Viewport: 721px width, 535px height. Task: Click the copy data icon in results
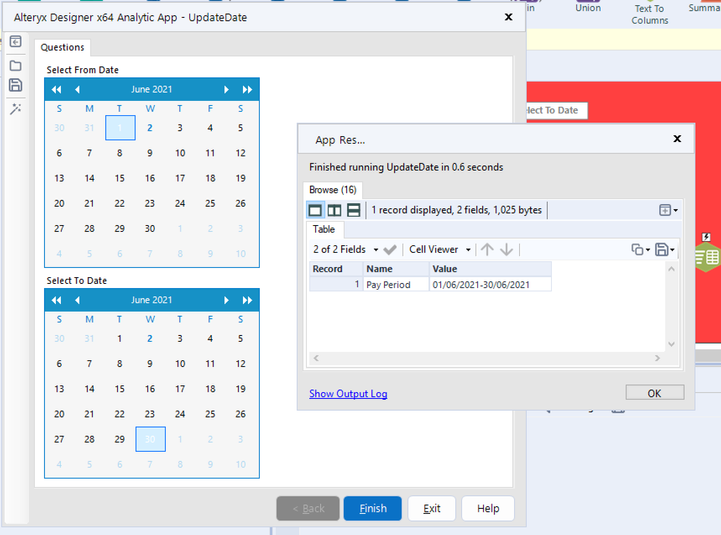coord(637,249)
